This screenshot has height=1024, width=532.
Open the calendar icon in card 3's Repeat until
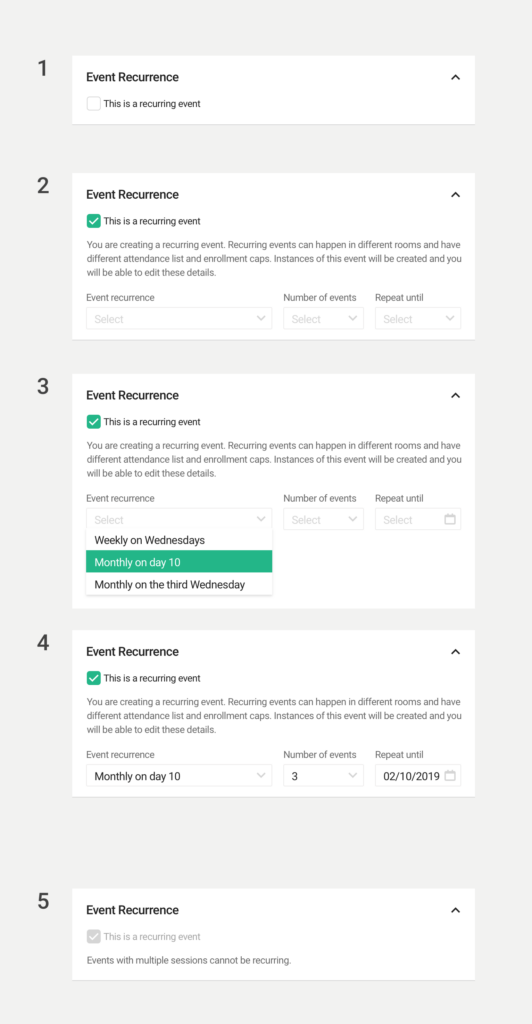[450, 519]
